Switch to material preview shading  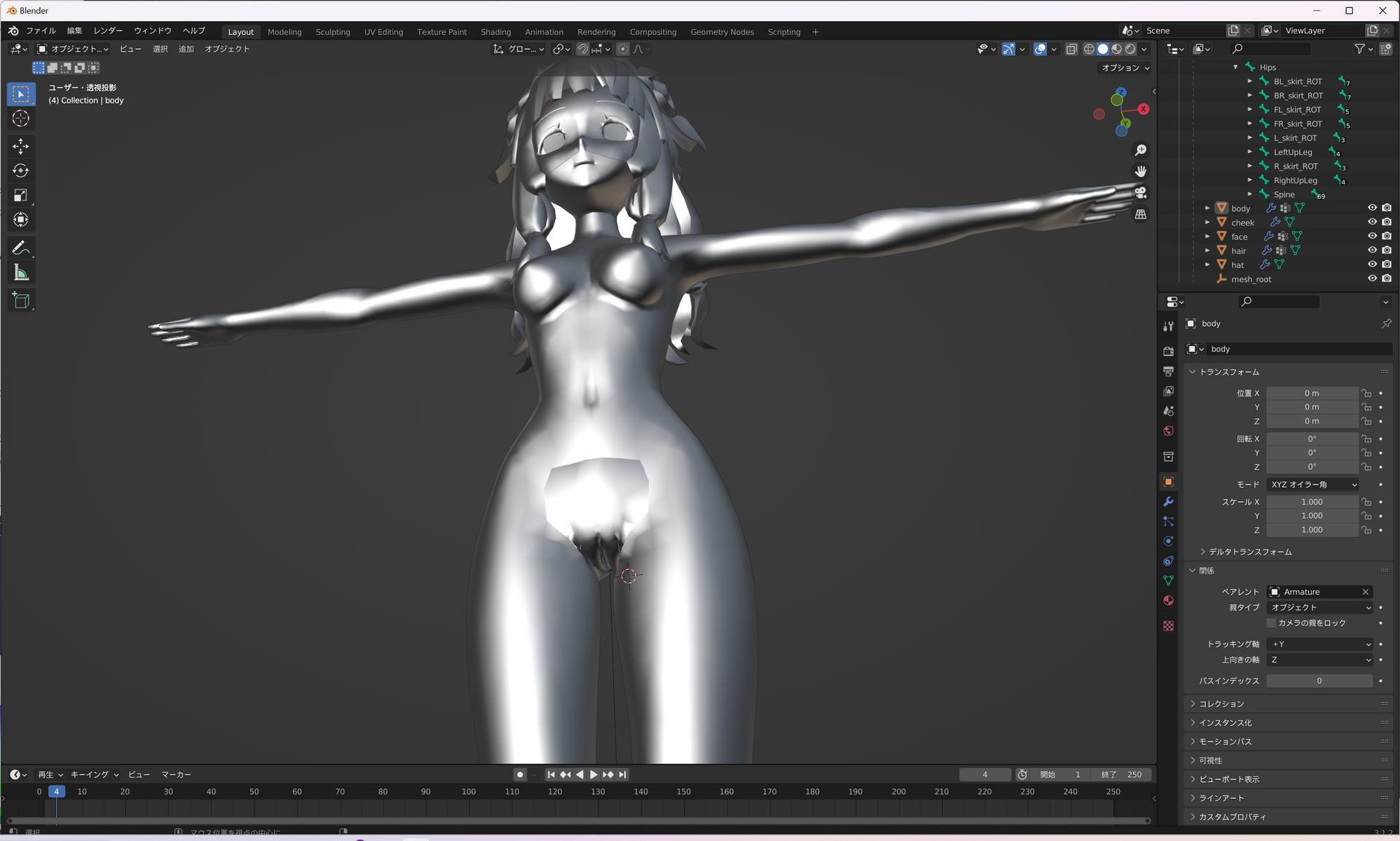[1116, 49]
